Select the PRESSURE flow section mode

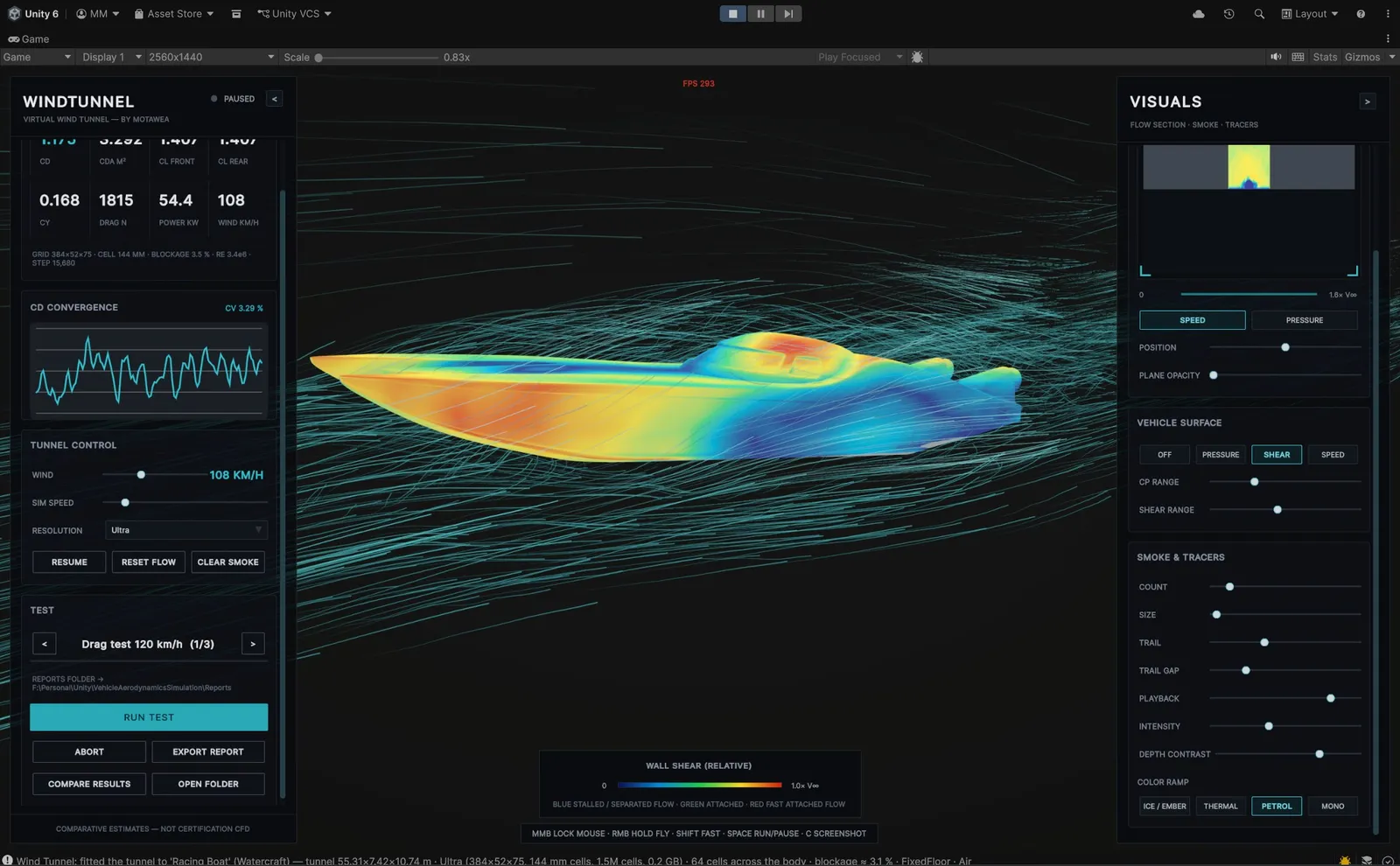tap(1305, 320)
